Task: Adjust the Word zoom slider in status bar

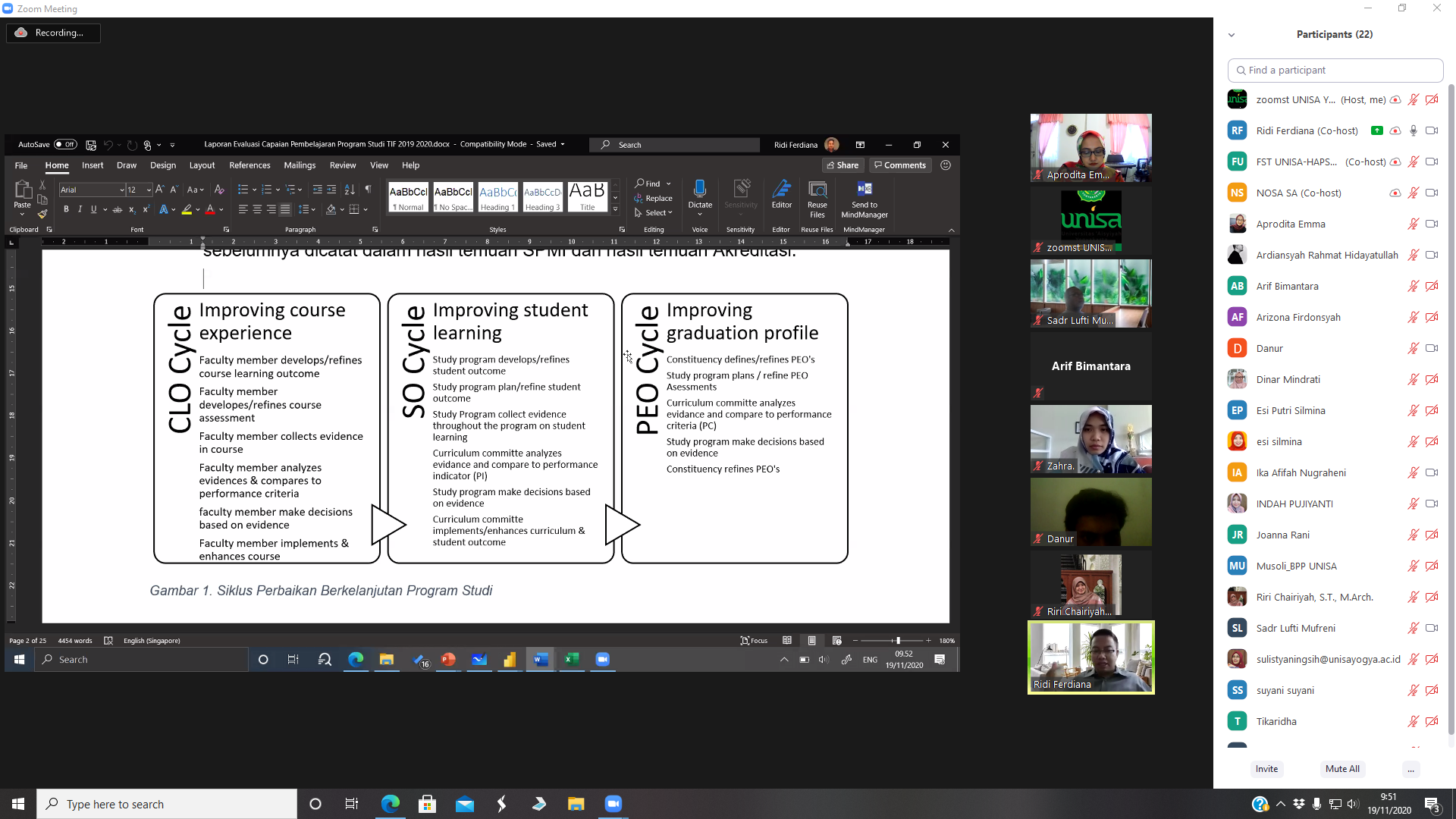Action: point(898,641)
